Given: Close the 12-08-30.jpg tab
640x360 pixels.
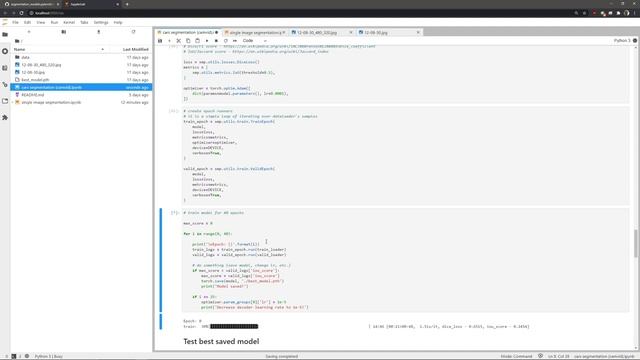Looking at the screenshot, I should [418, 32].
